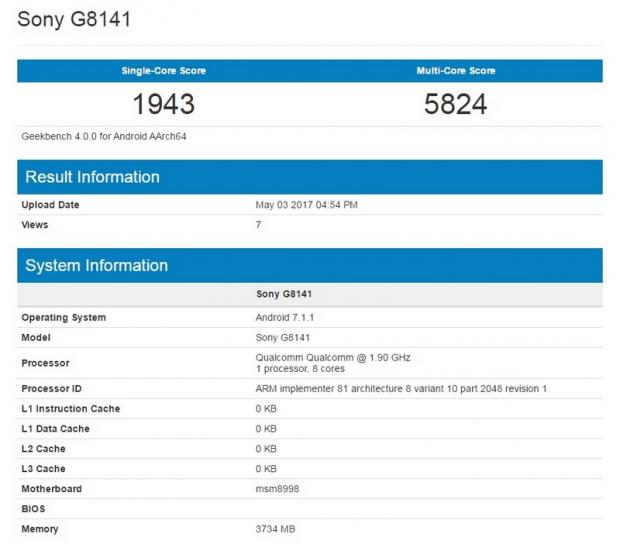Screen dimensions: 620x551
Task: Click the Views row label
Action: (35, 225)
